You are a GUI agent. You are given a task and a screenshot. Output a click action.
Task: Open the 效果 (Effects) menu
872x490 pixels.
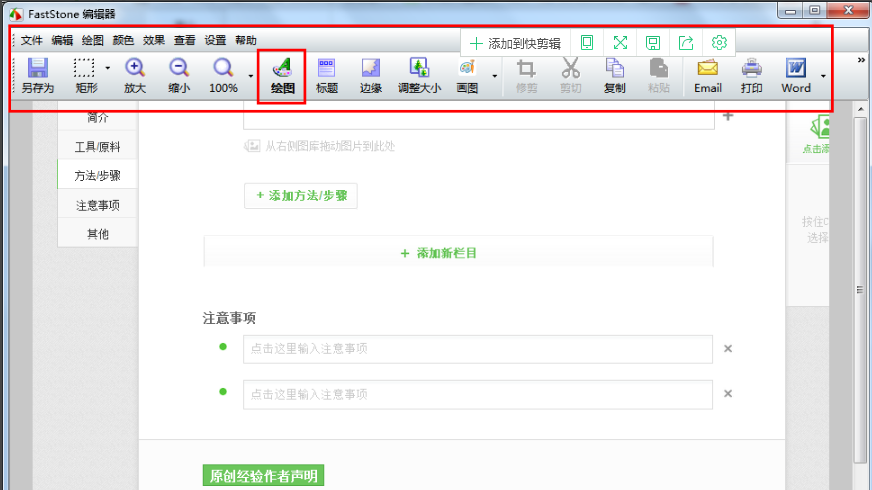point(154,41)
